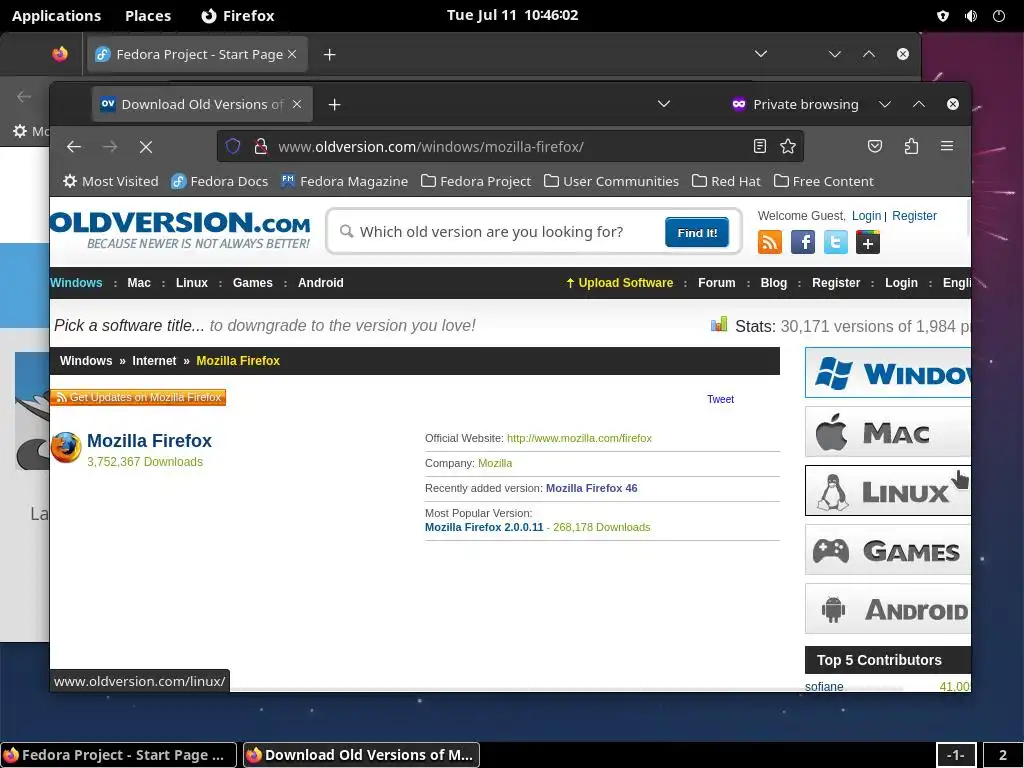Screen dimensions: 1024x768
Task: Open the Extensions puzzle icon
Action: point(911,146)
